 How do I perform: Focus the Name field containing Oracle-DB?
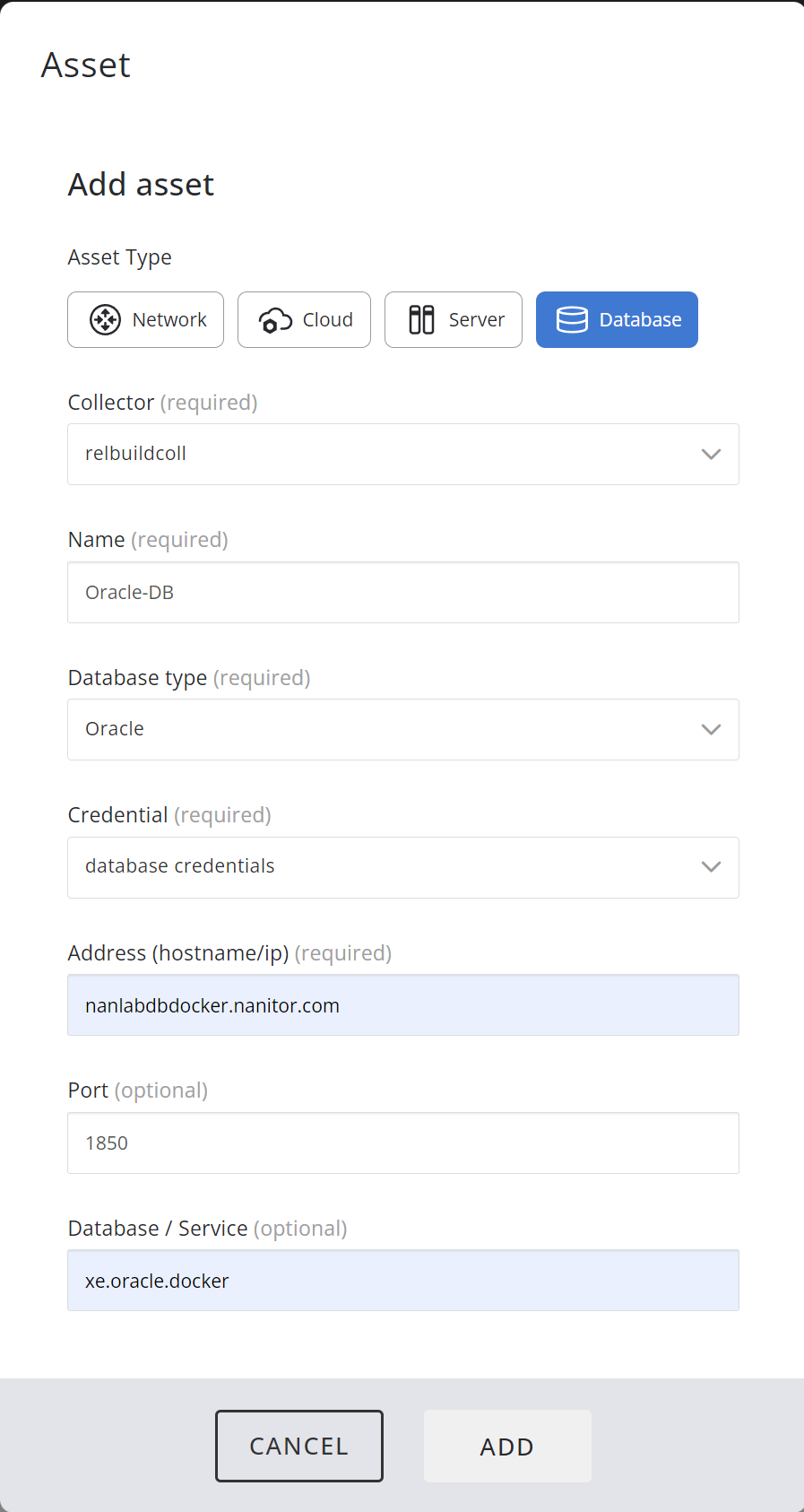(x=402, y=592)
